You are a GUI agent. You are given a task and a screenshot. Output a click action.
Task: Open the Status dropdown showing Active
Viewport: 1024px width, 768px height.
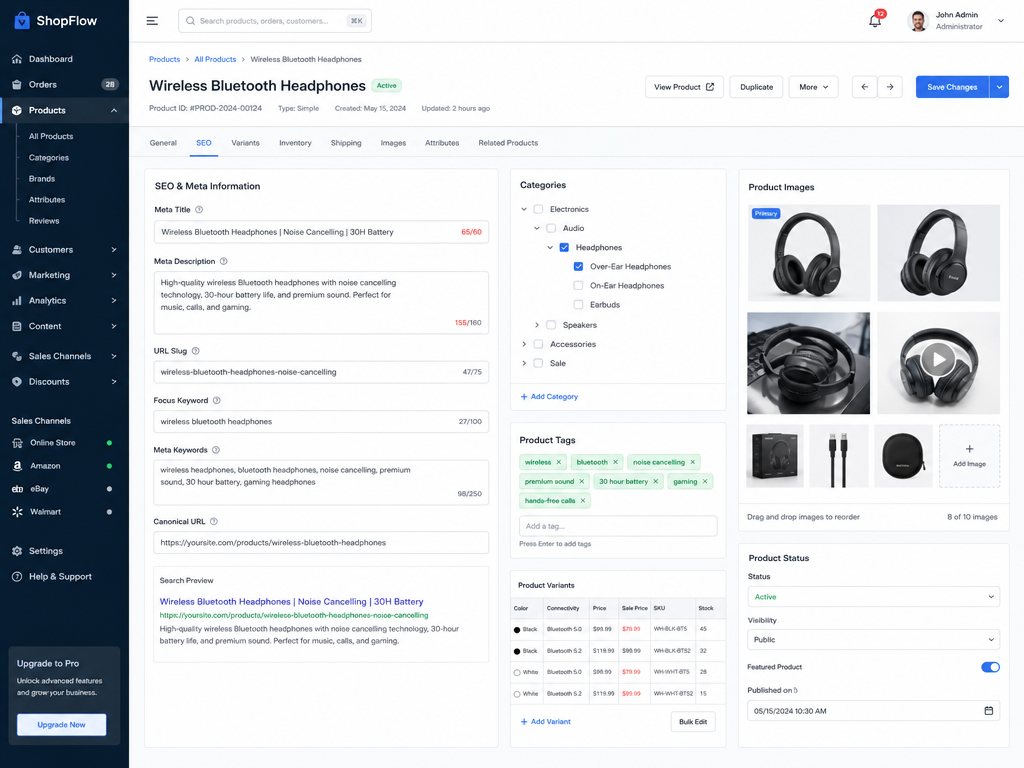coord(873,597)
